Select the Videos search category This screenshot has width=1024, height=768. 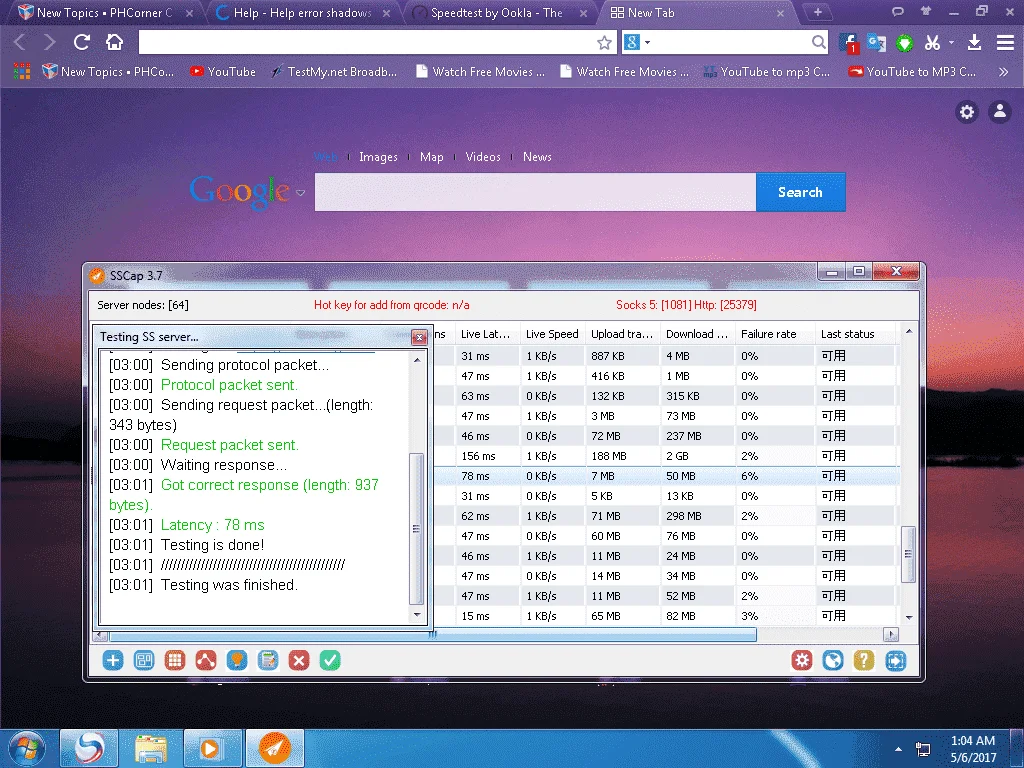(483, 157)
